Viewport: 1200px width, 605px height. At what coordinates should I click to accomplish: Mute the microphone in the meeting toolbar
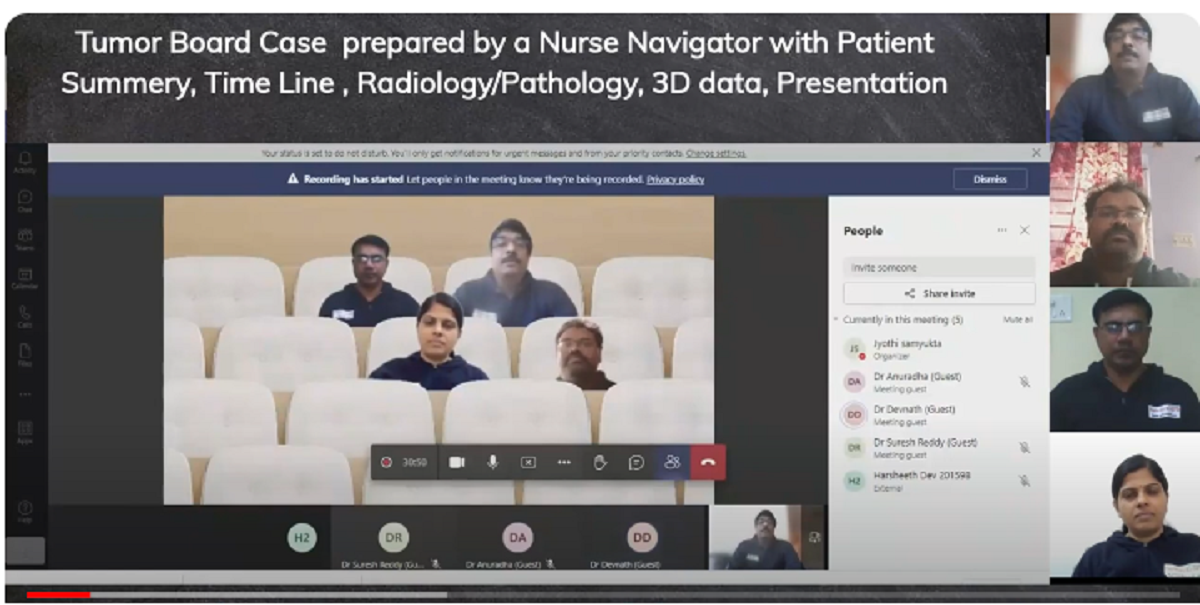pyautogui.click(x=492, y=462)
